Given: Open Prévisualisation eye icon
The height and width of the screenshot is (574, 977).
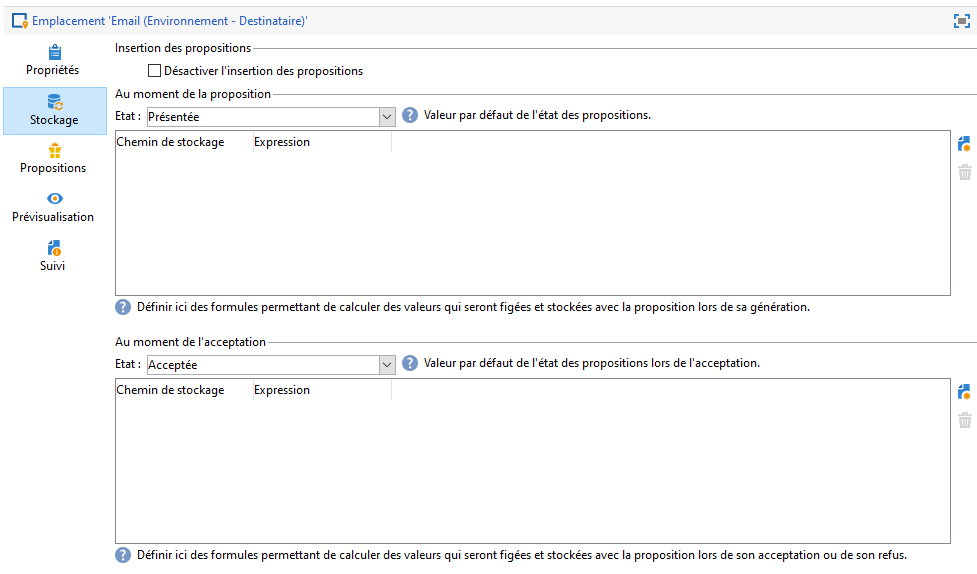Looking at the screenshot, I should click(55, 199).
